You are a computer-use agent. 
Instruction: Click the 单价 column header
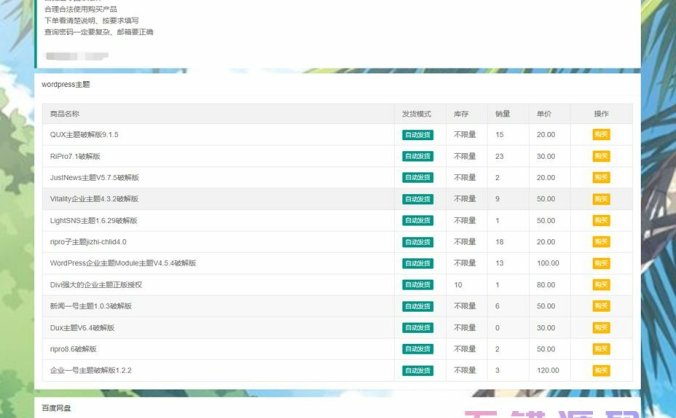pos(544,114)
